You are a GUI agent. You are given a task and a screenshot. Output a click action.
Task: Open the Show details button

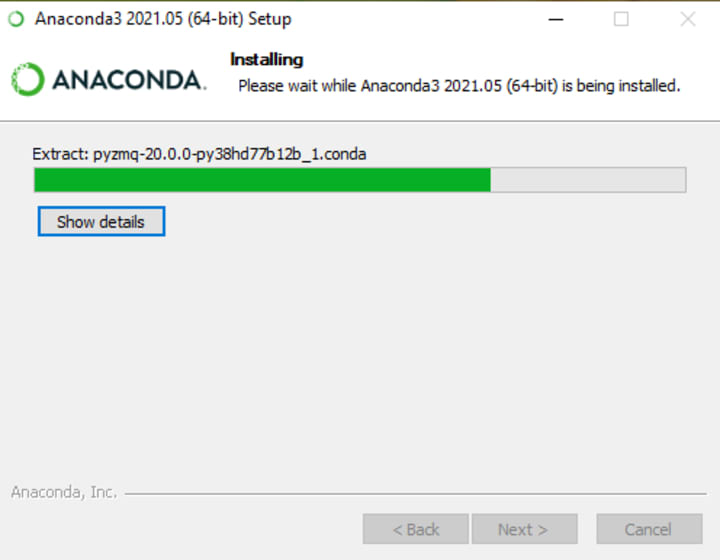[x=101, y=222]
